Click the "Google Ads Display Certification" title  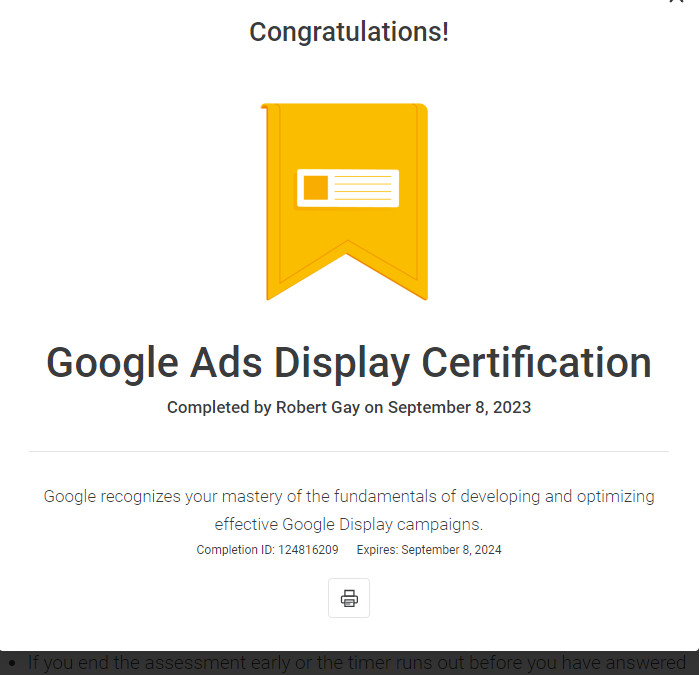coord(349,363)
